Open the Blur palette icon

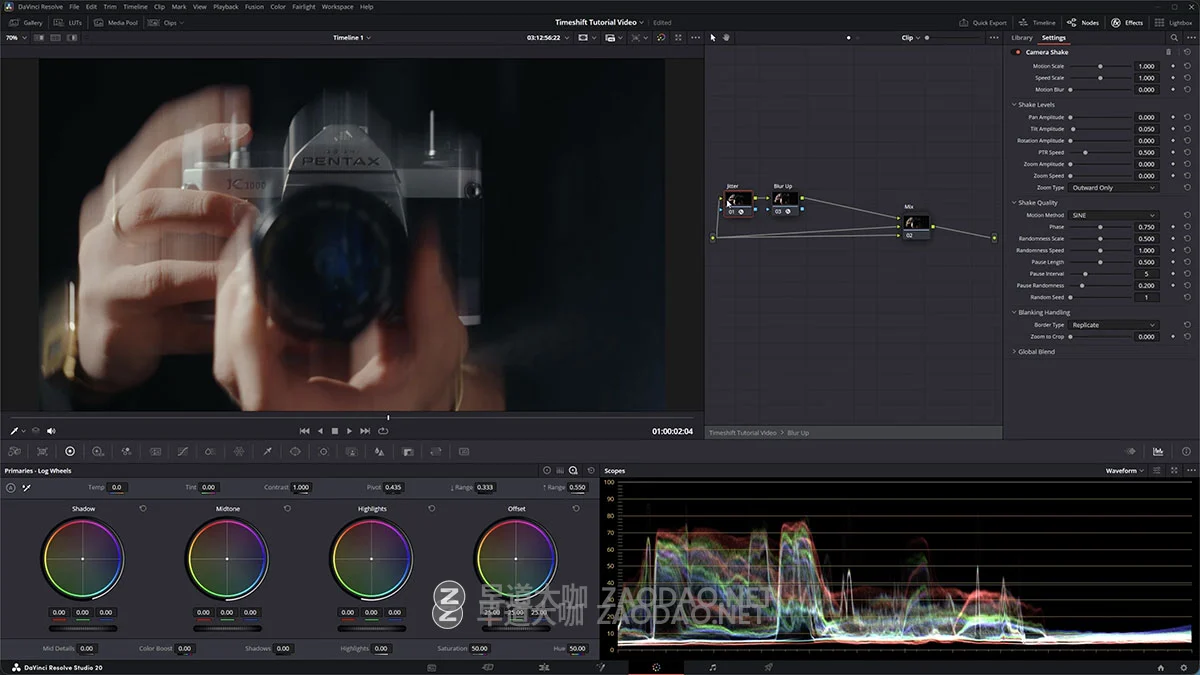point(379,451)
